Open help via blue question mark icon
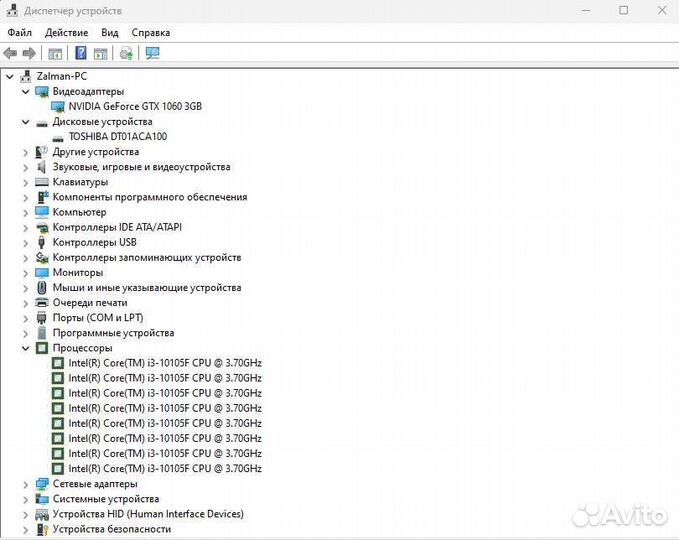The width and height of the screenshot is (679, 540). click(x=81, y=53)
